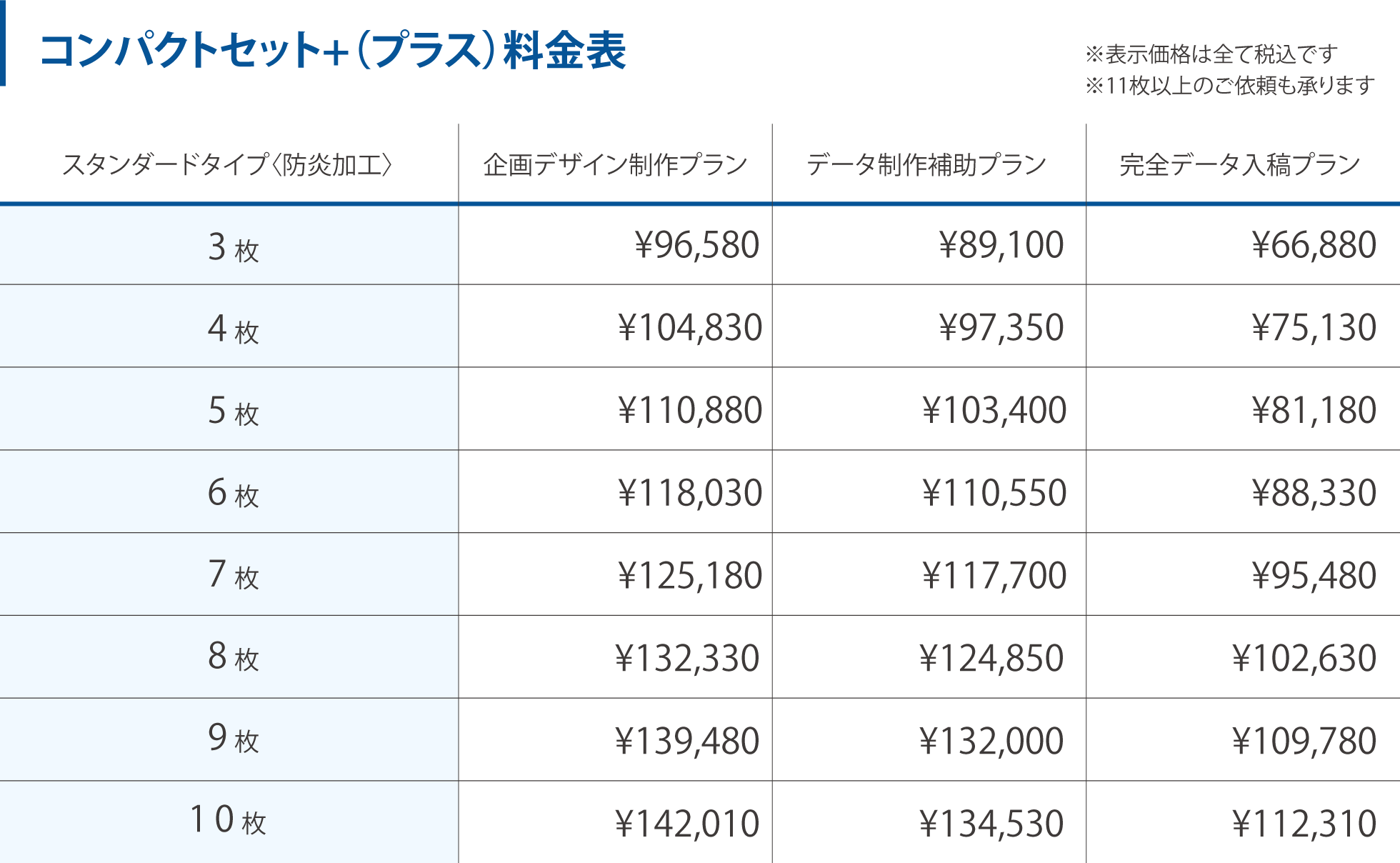This screenshot has height=863, width=1400.
Task: Click the ¥66,880 price cell
Action: pyautogui.click(x=1314, y=245)
